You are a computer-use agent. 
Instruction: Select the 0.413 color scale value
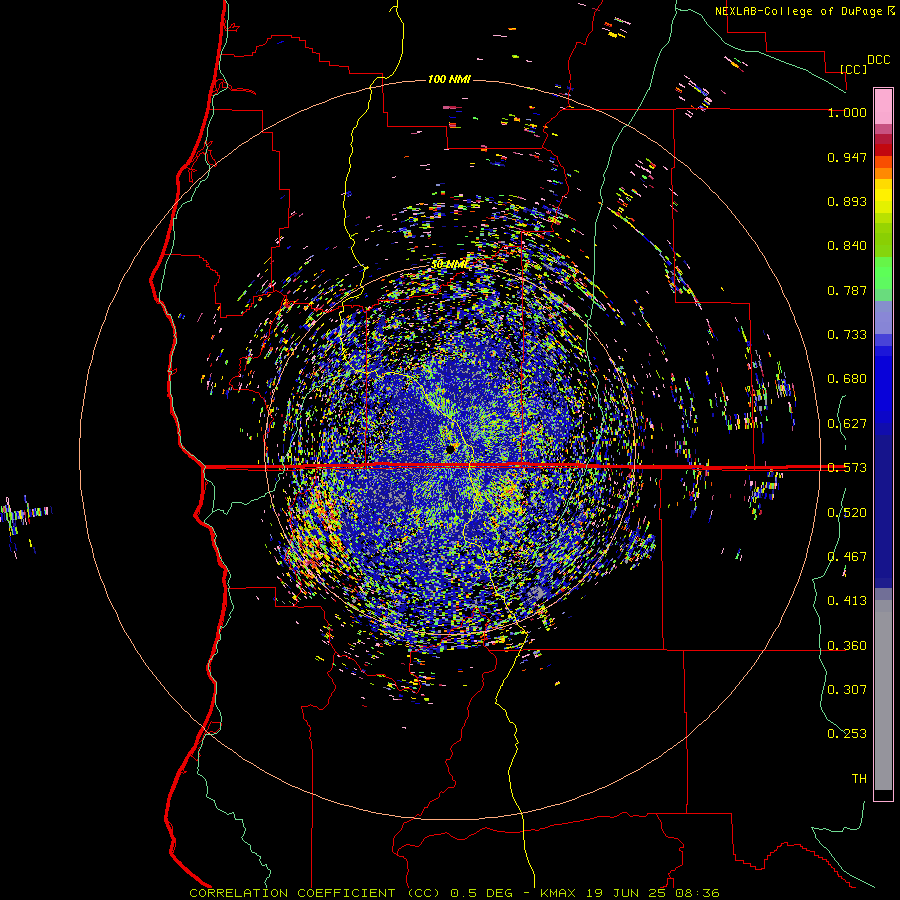click(x=847, y=601)
